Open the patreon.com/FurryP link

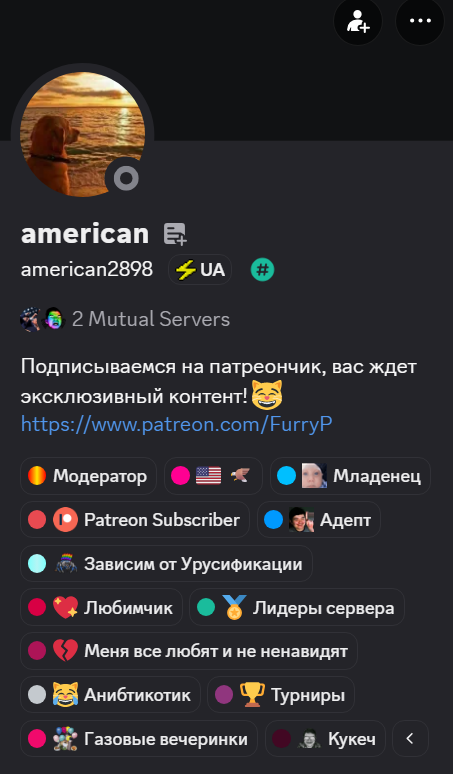click(x=176, y=424)
